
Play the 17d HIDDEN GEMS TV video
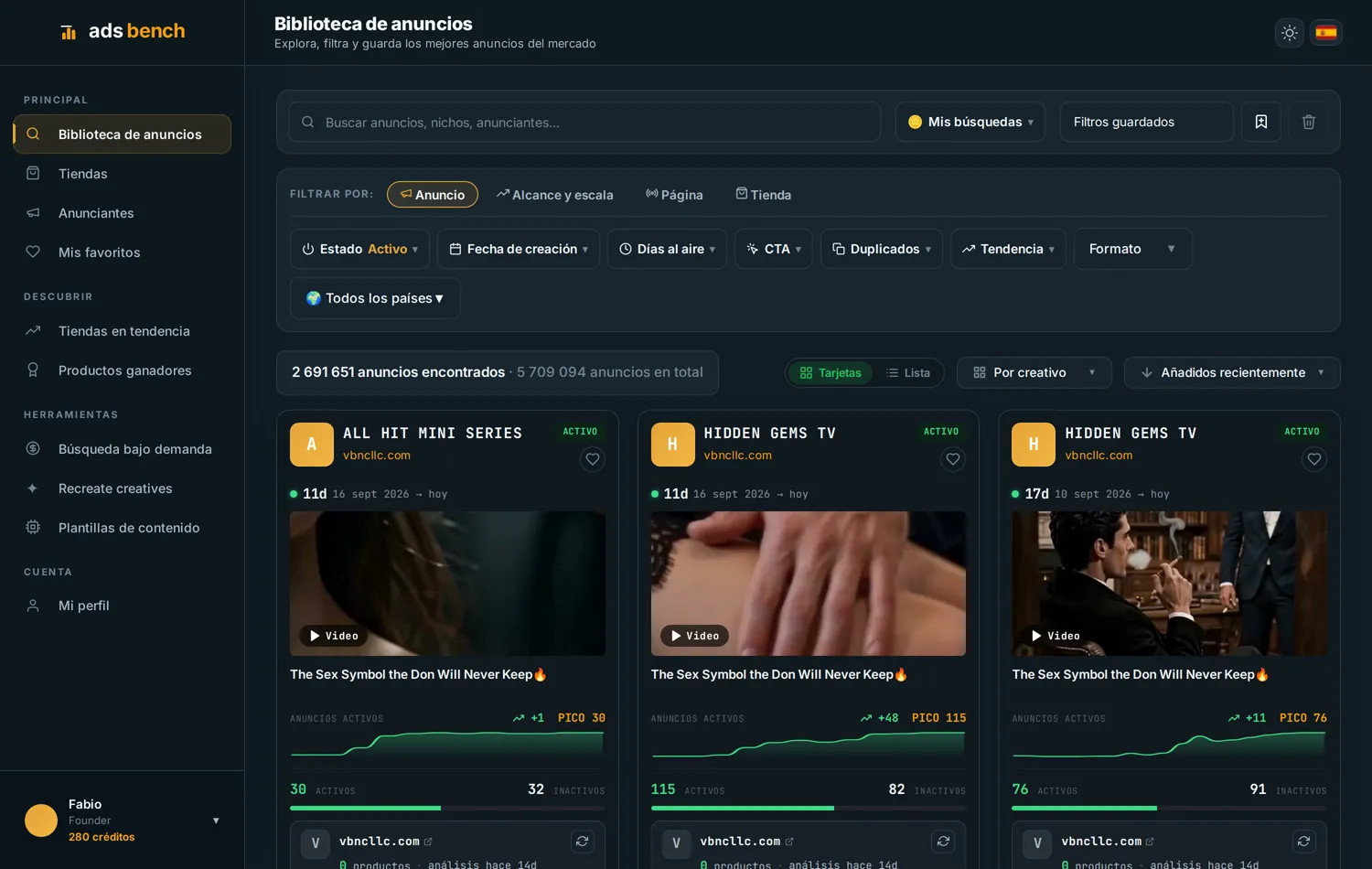[x=1056, y=636]
